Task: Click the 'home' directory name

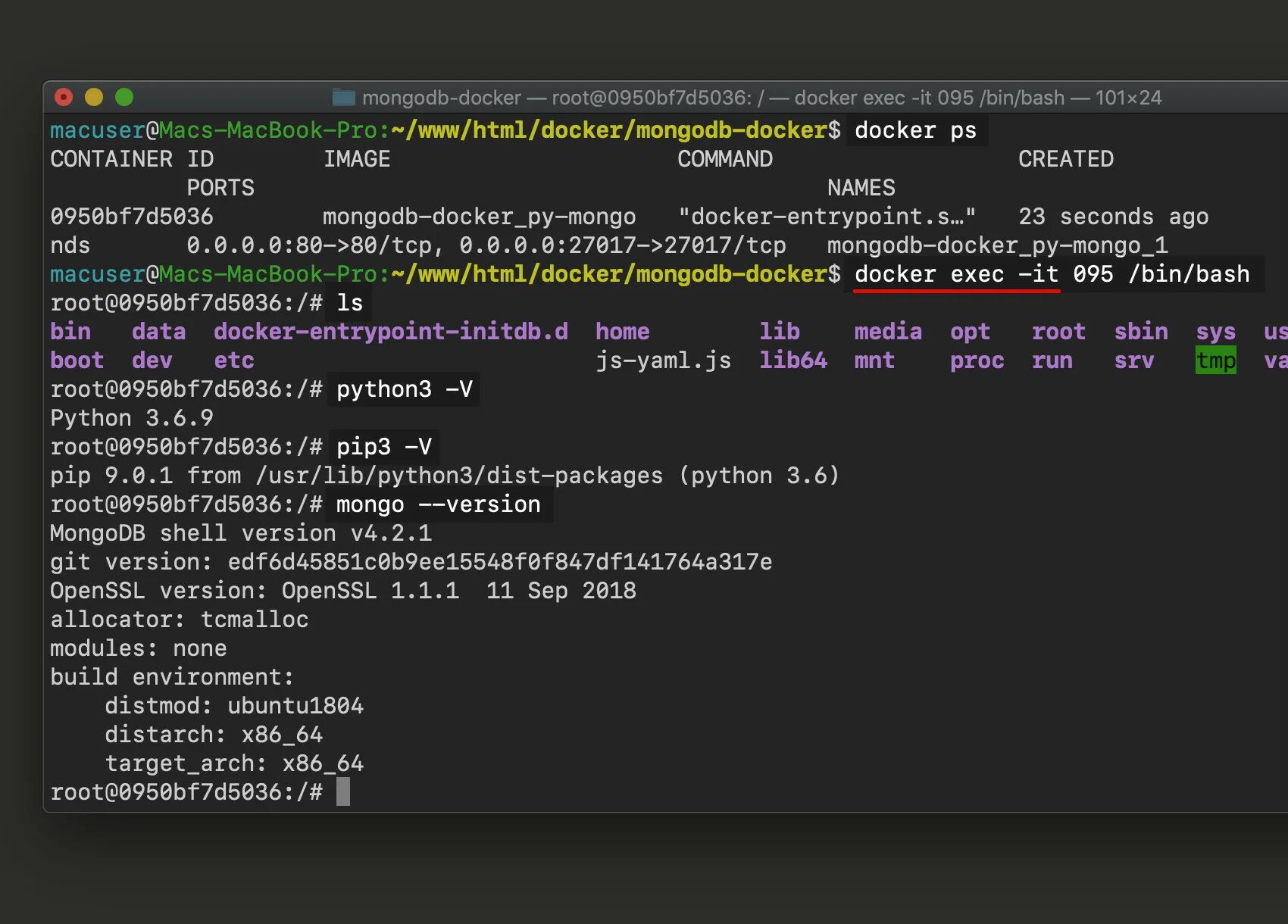Action: point(623,332)
